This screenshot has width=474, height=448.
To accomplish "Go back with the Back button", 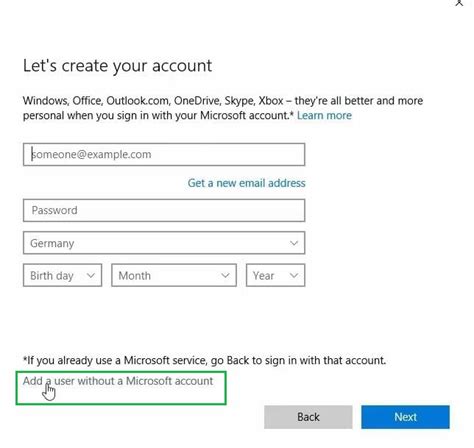I will pyautogui.click(x=308, y=417).
